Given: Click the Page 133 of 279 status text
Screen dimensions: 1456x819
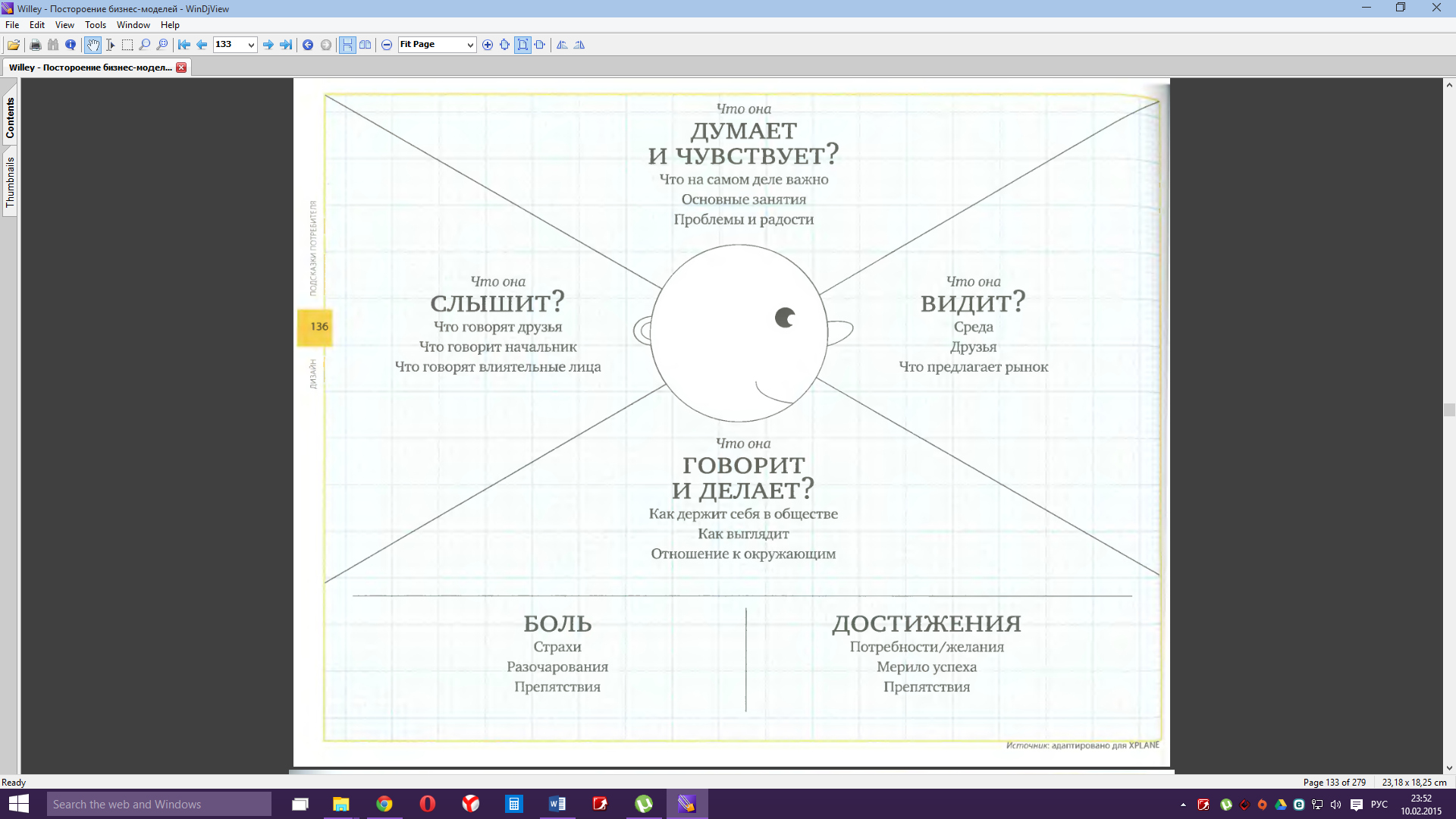Looking at the screenshot, I should pos(1334,782).
